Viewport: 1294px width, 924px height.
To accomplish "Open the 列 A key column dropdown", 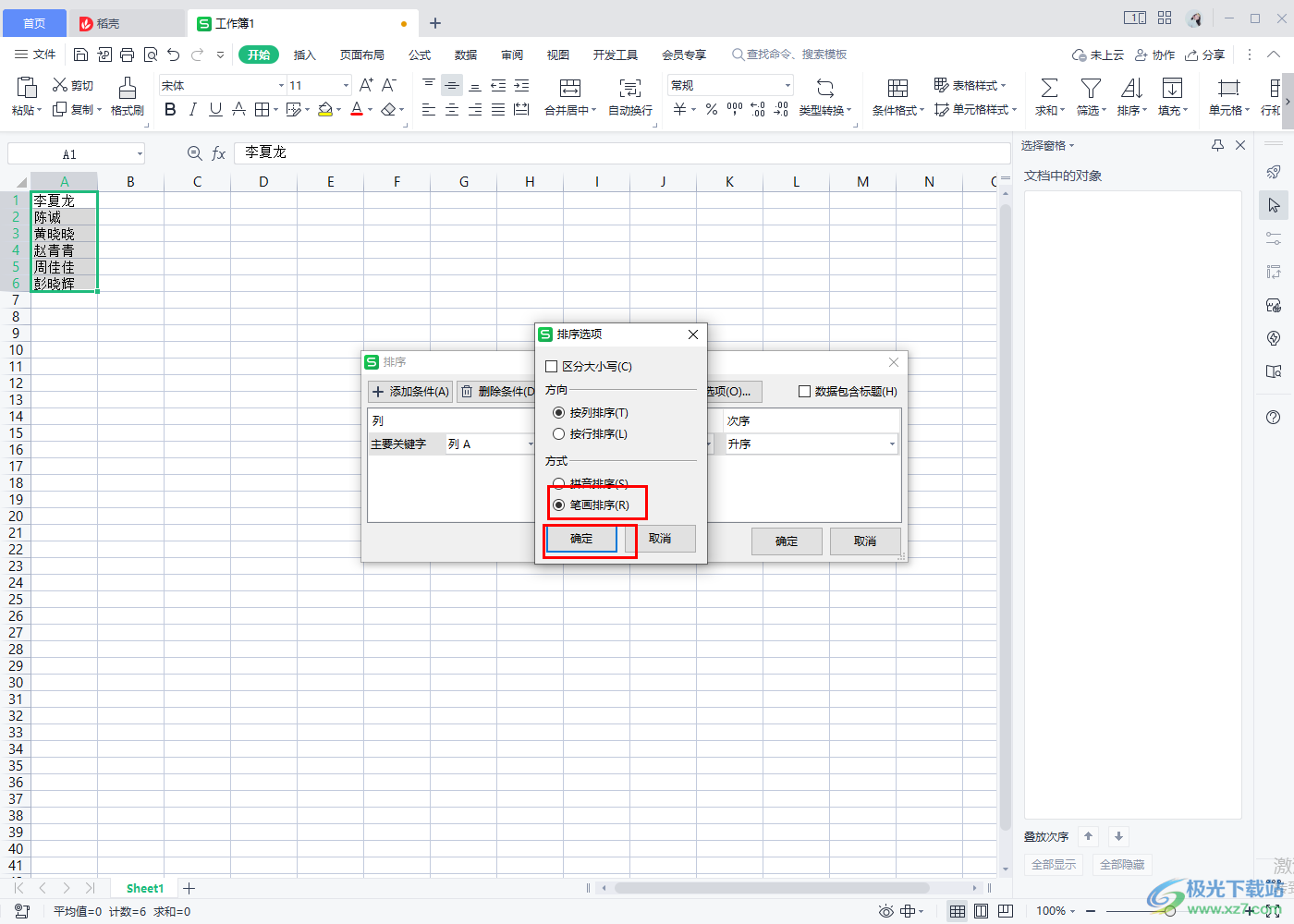I will pyautogui.click(x=530, y=444).
